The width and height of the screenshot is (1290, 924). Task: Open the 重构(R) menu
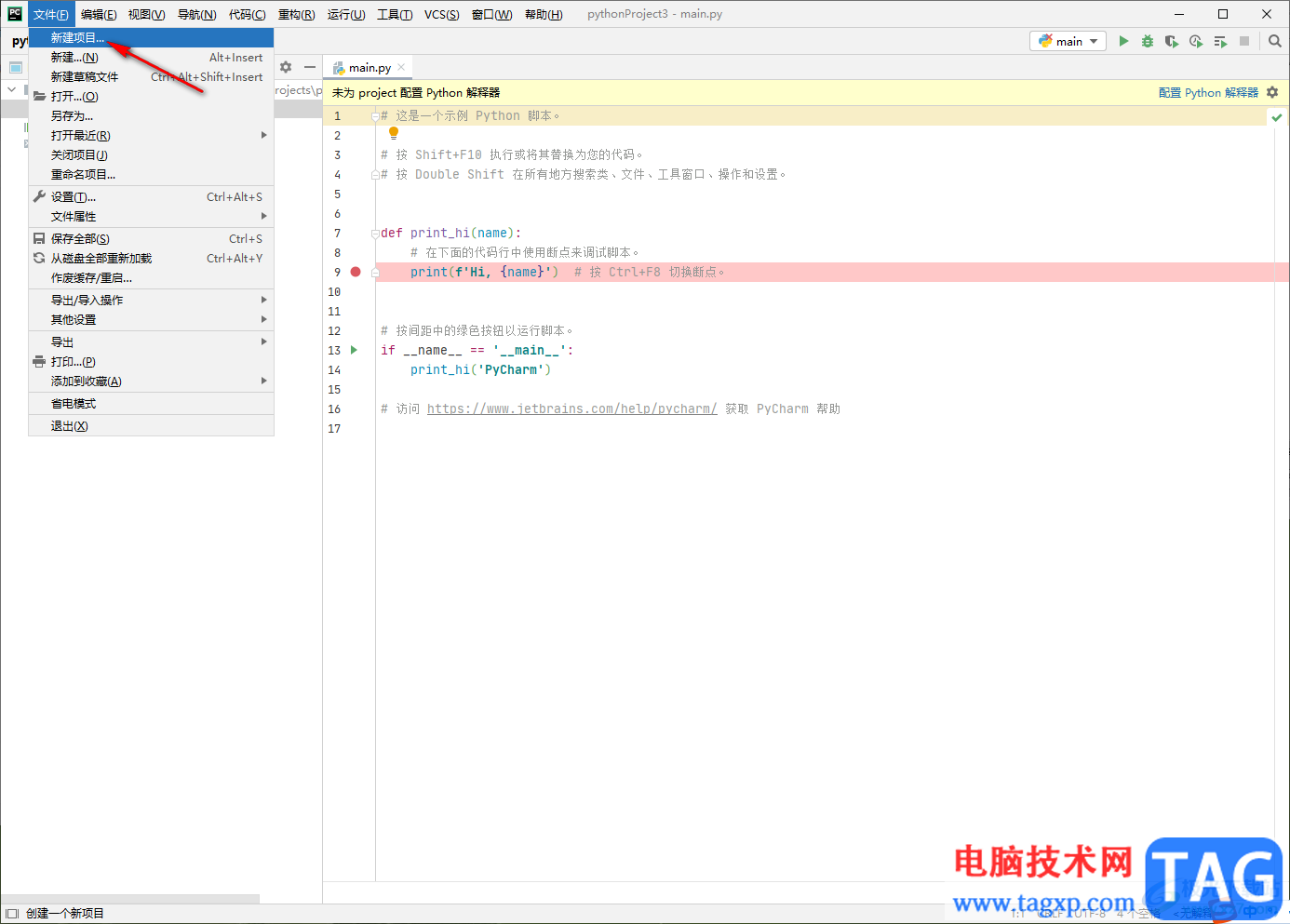pos(296,14)
